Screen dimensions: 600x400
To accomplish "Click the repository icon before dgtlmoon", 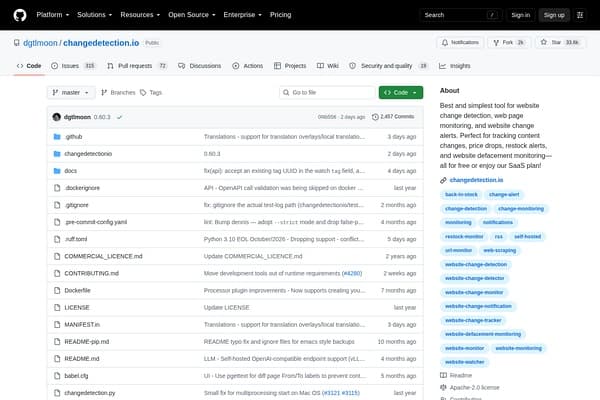I will [x=16, y=43].
